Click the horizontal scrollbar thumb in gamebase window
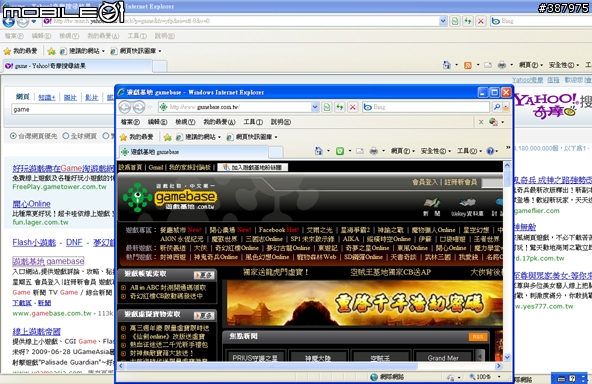The height and width of the screenshot is (384, 592). [x=271, y=366]
